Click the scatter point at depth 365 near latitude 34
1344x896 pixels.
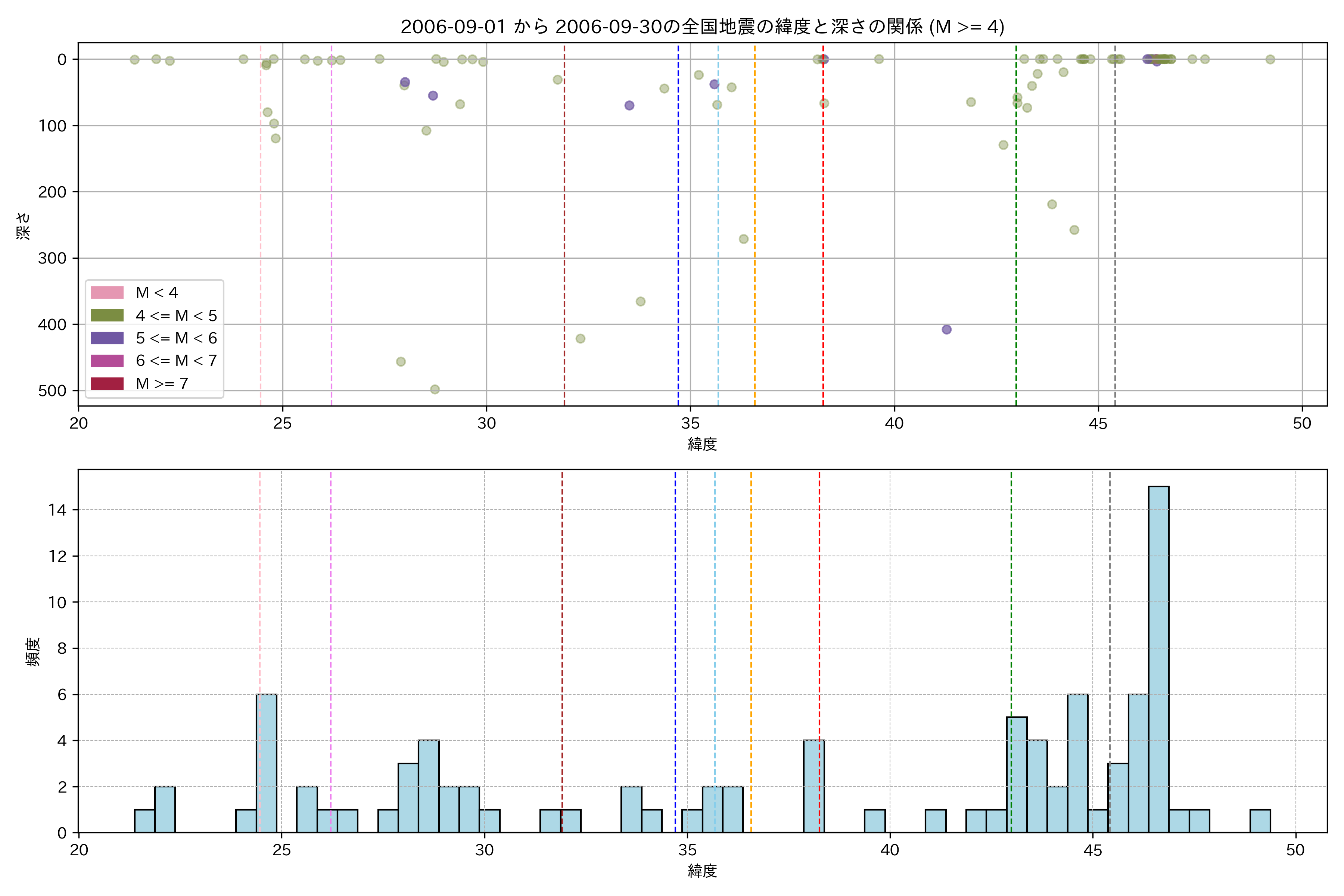point(641,302)
